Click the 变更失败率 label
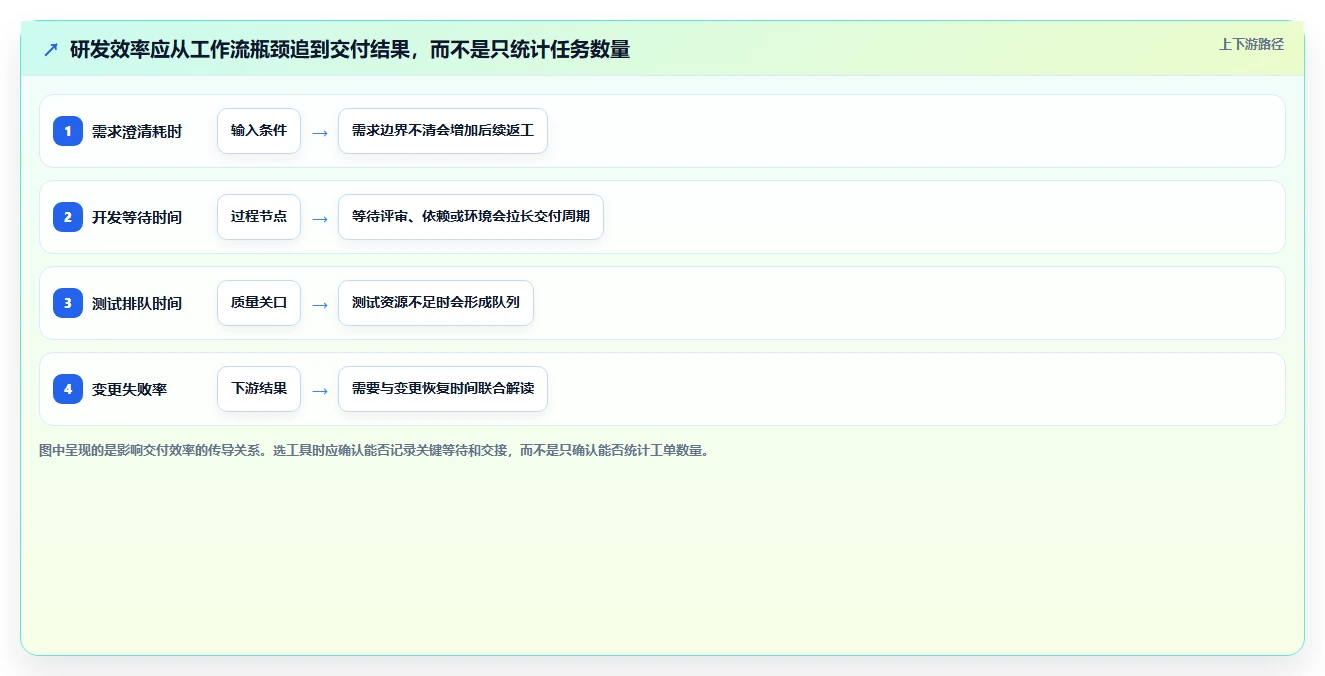 pos(130,389)
